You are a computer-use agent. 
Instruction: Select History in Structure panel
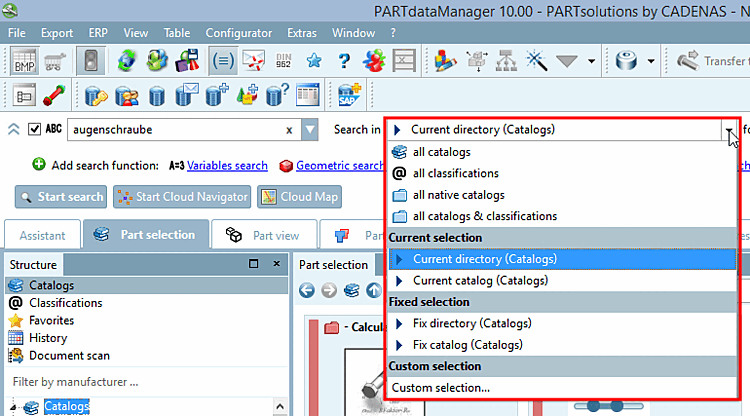point(48,338)
